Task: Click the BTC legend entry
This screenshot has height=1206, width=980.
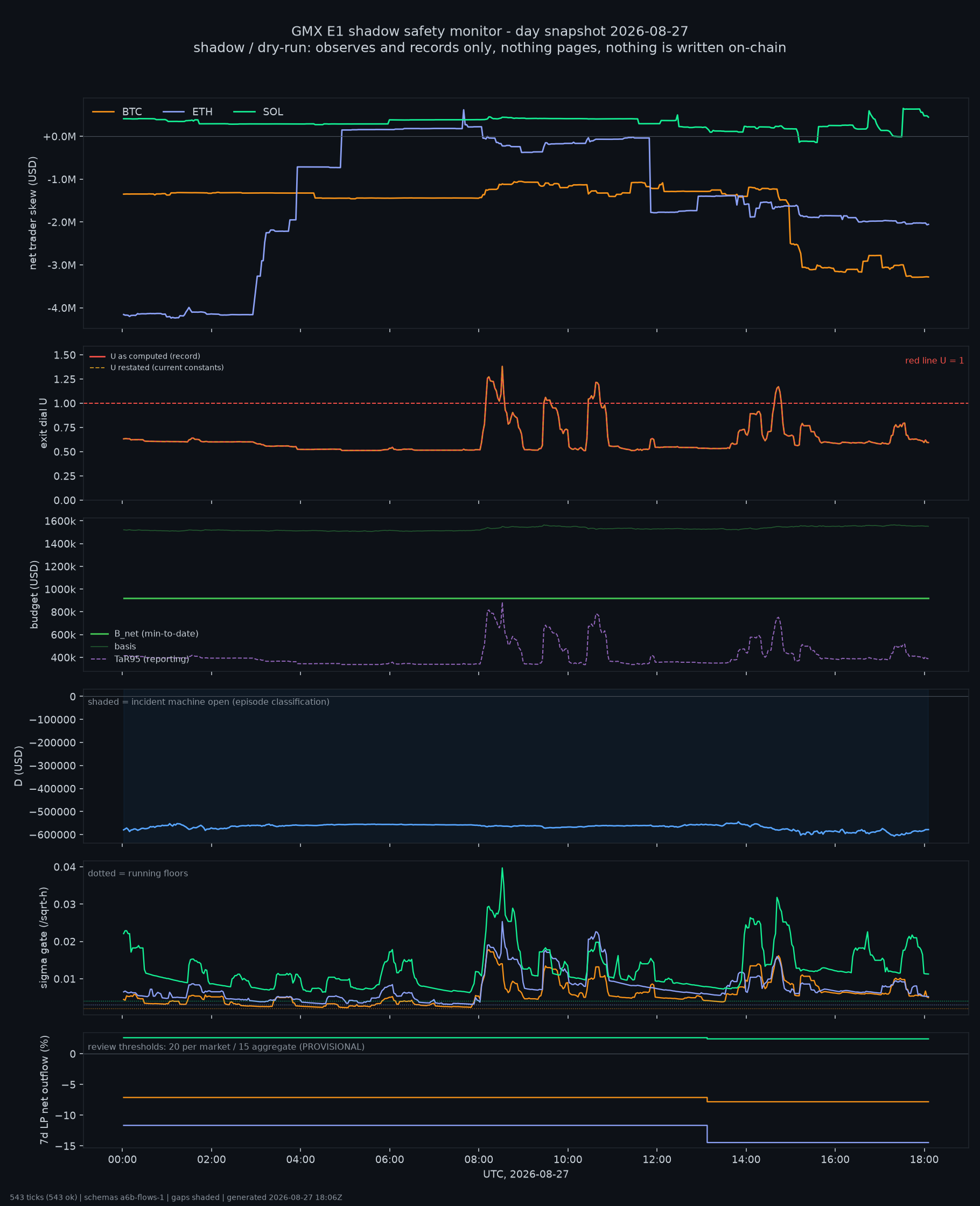Action: [117, 112]
